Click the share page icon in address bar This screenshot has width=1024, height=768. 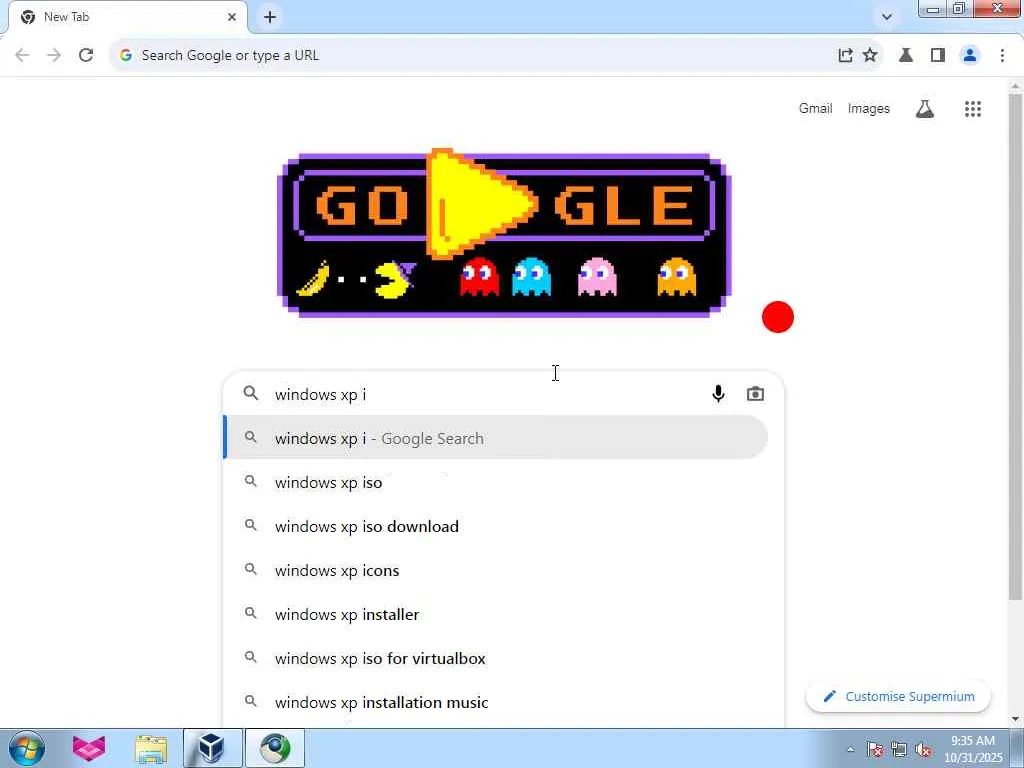[845, 56]
